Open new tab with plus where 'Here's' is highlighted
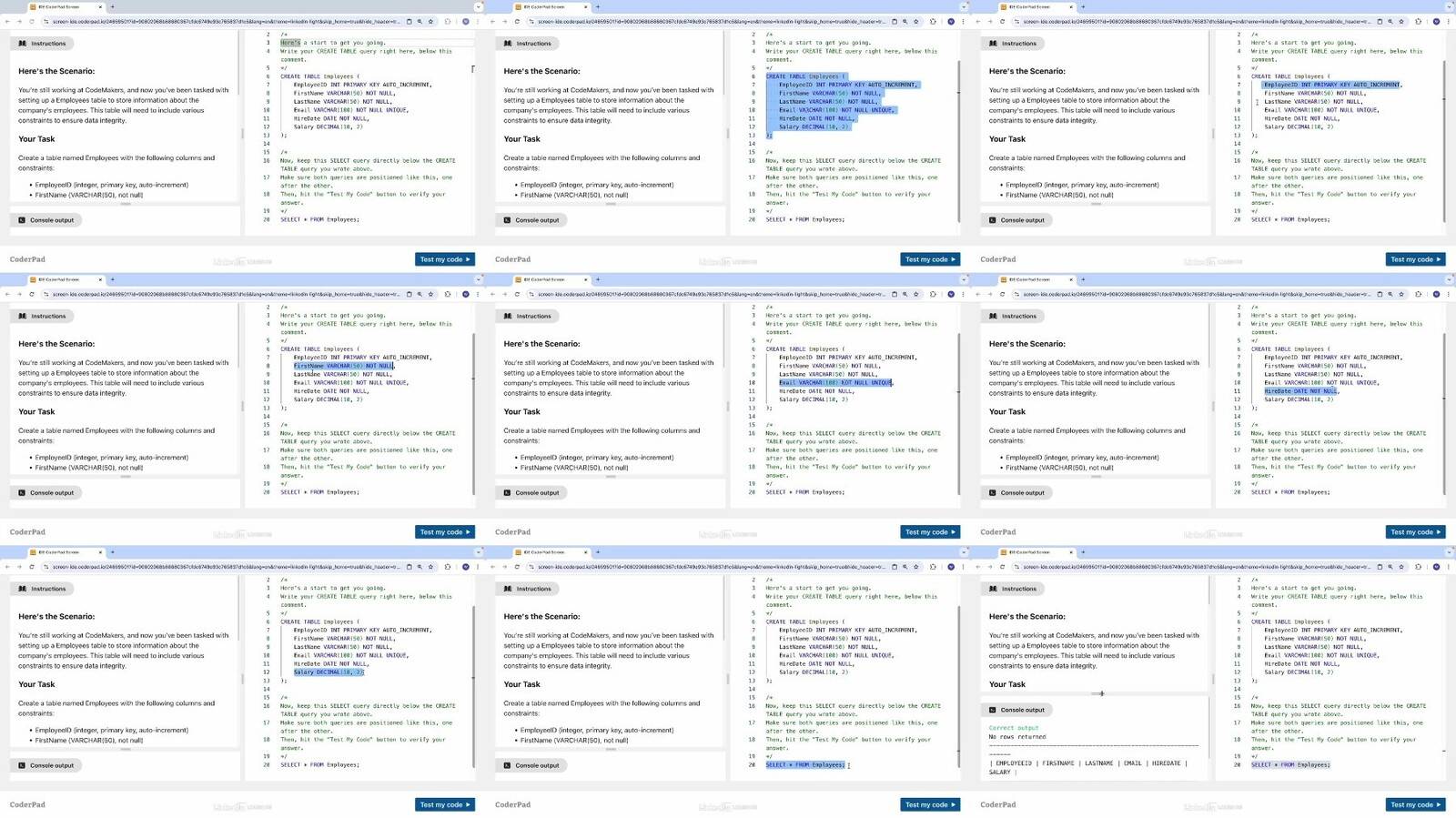 pos(112,6)
